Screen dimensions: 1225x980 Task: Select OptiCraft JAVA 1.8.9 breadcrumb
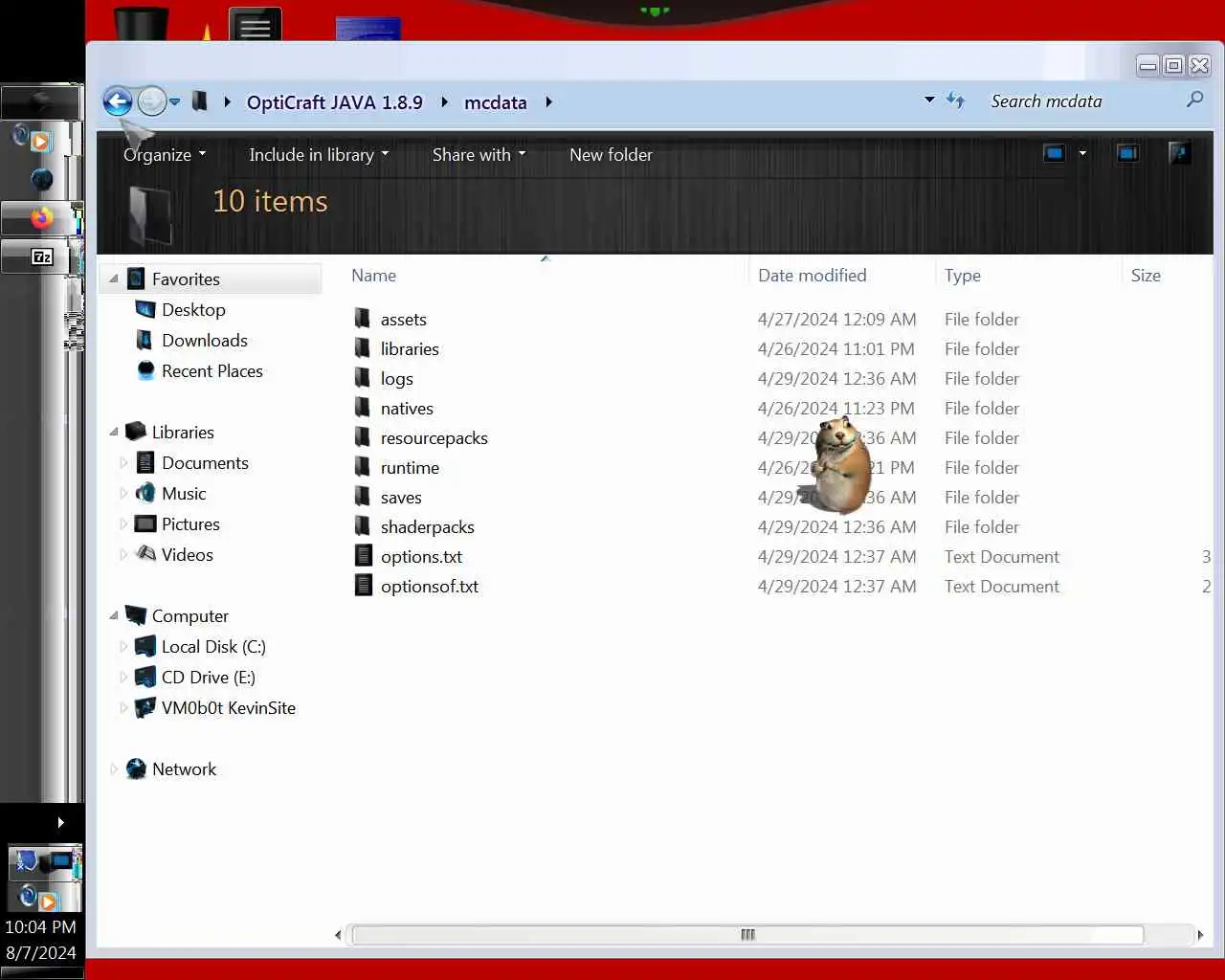[x=334, y=102]
